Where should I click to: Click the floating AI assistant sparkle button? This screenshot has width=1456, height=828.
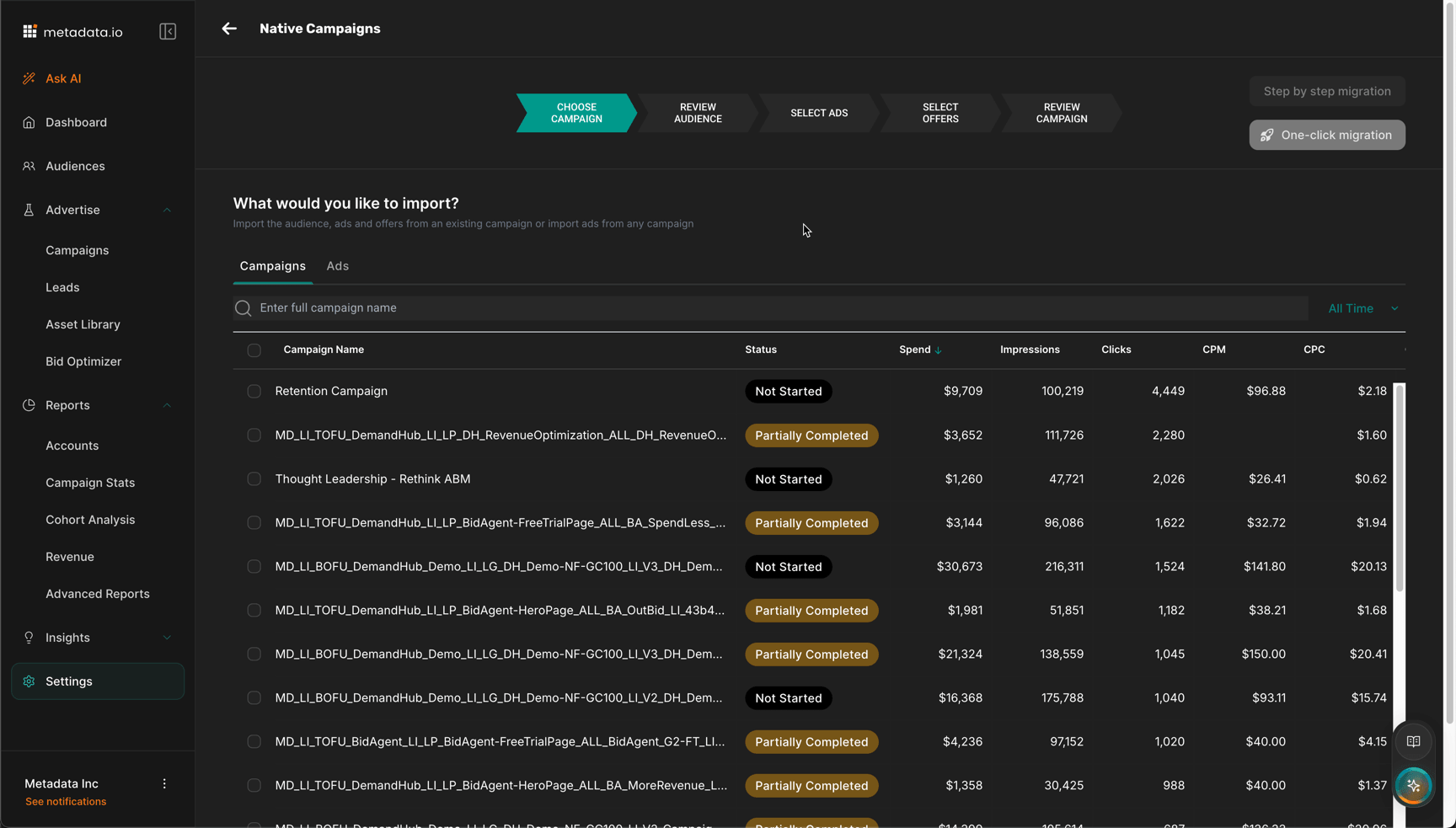(x=1413, y=786)
